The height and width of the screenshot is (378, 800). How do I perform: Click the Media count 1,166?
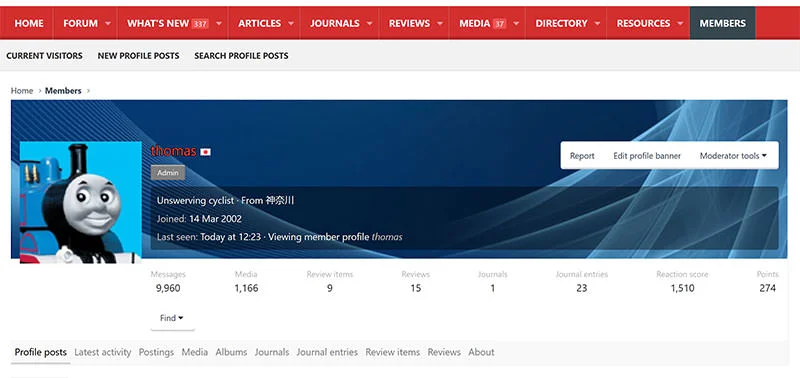point(246,288)
